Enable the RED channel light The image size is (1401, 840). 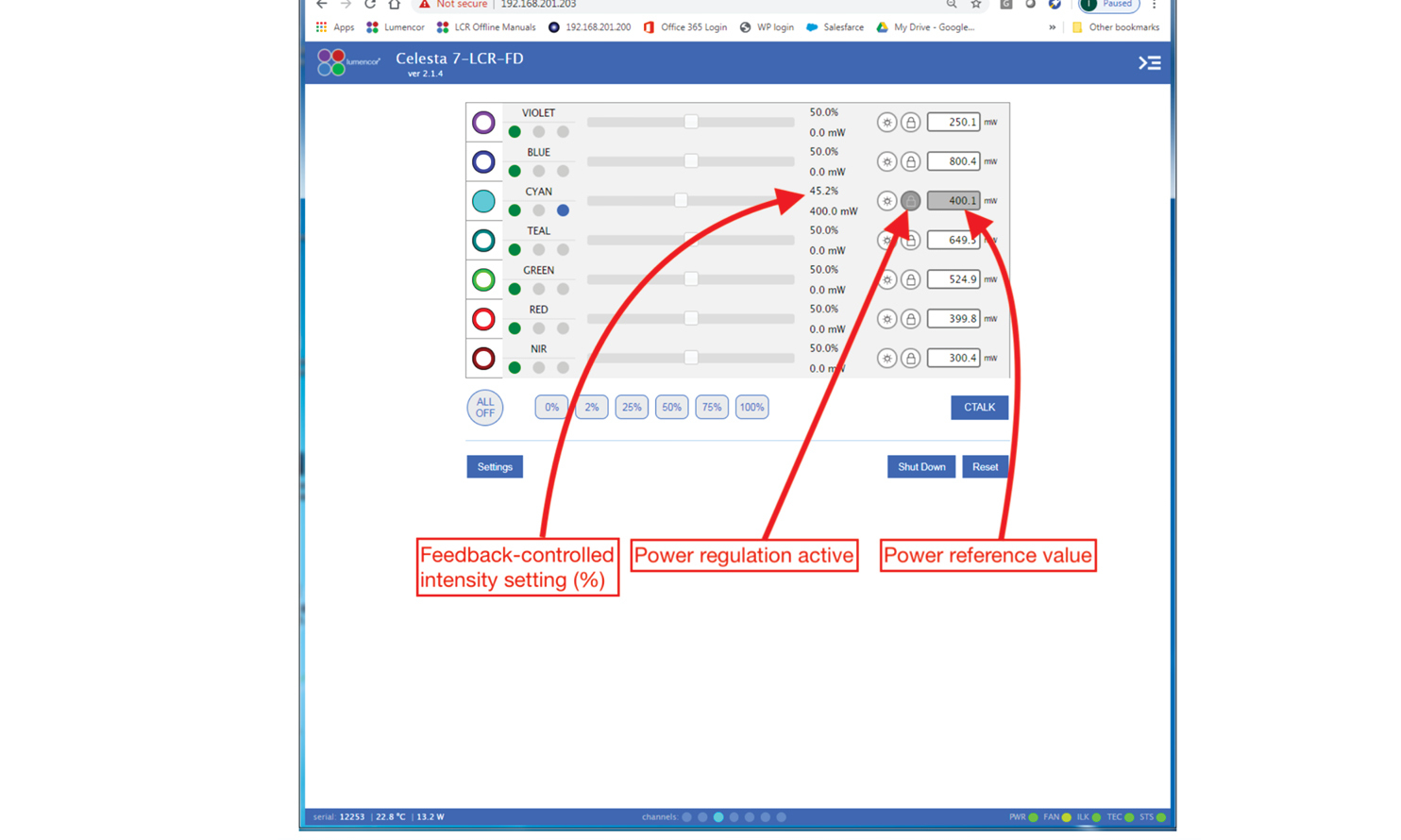pyautogui.click(x=483, y=319)
